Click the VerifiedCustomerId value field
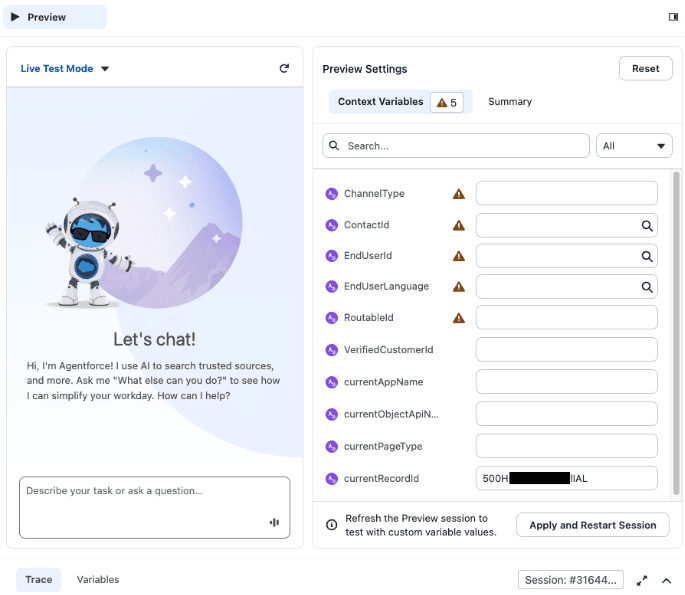 (567, 349)
